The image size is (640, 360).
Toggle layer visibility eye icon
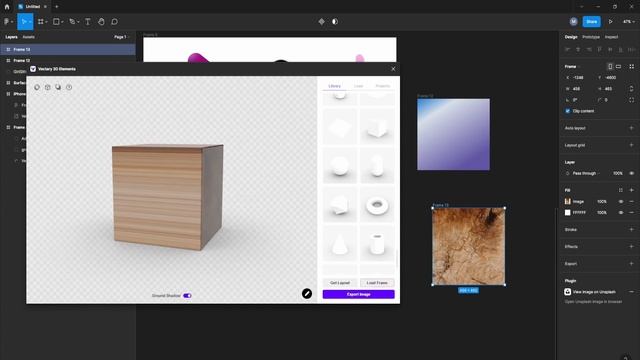tap(631, 173)
